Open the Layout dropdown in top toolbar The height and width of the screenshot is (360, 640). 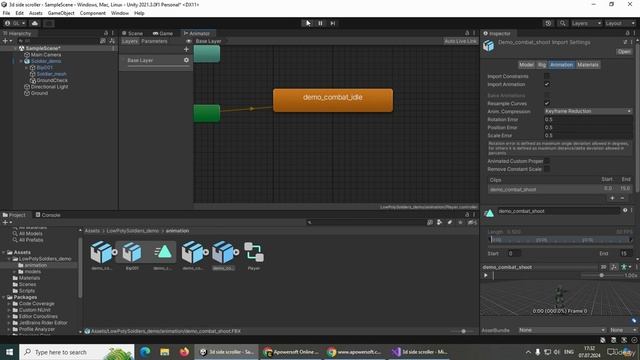pos(620,23)
